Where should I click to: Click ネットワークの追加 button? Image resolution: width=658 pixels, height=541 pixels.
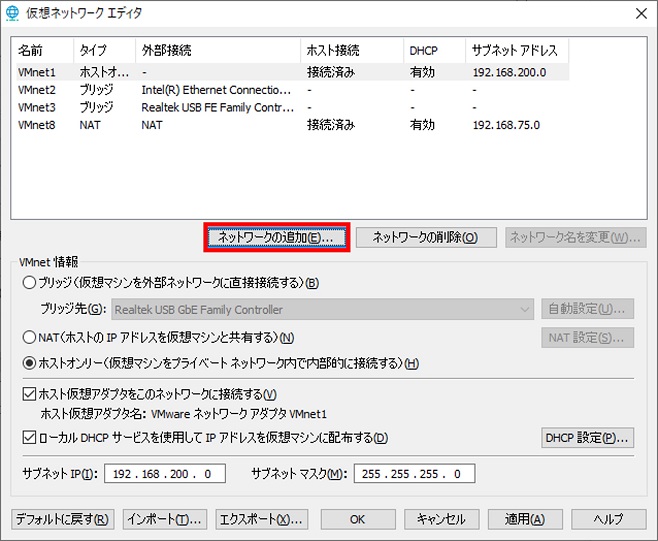pos(275,238)
